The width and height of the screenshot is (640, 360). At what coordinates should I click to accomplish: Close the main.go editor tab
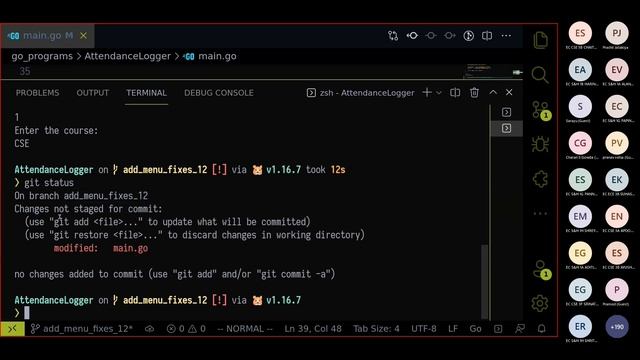tap(83, 36)
